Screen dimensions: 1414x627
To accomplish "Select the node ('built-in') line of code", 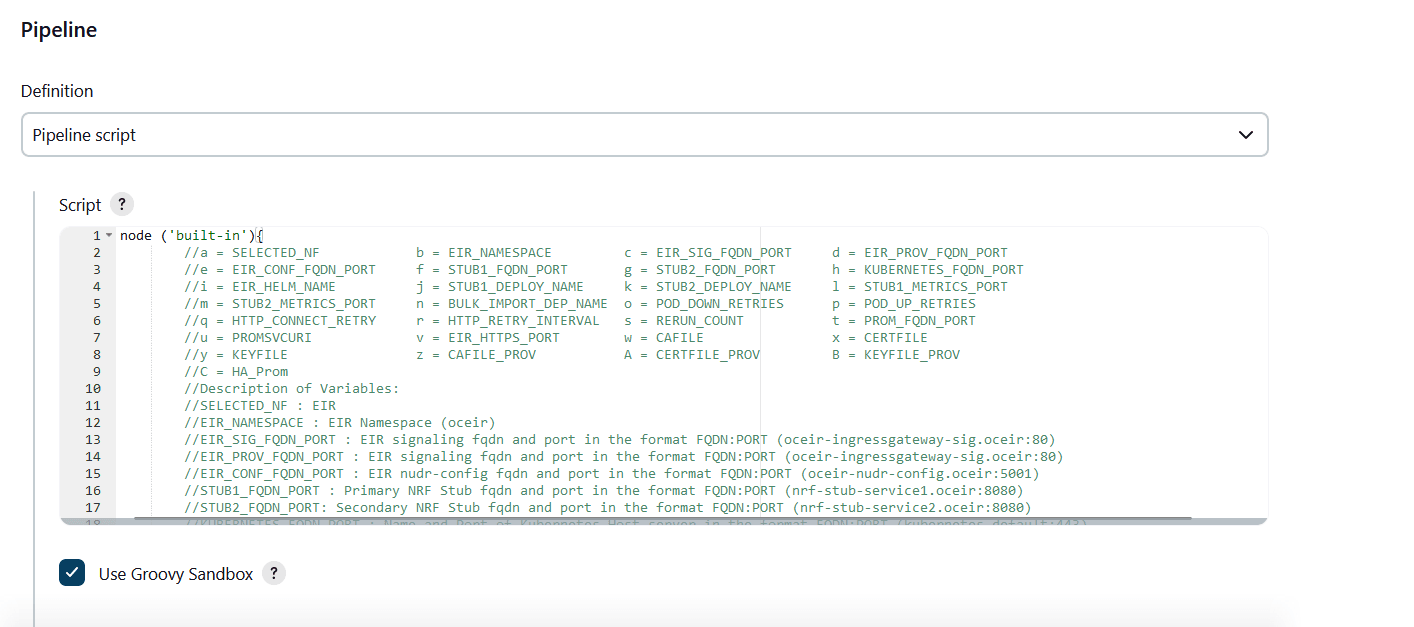I will coord(189,234).
